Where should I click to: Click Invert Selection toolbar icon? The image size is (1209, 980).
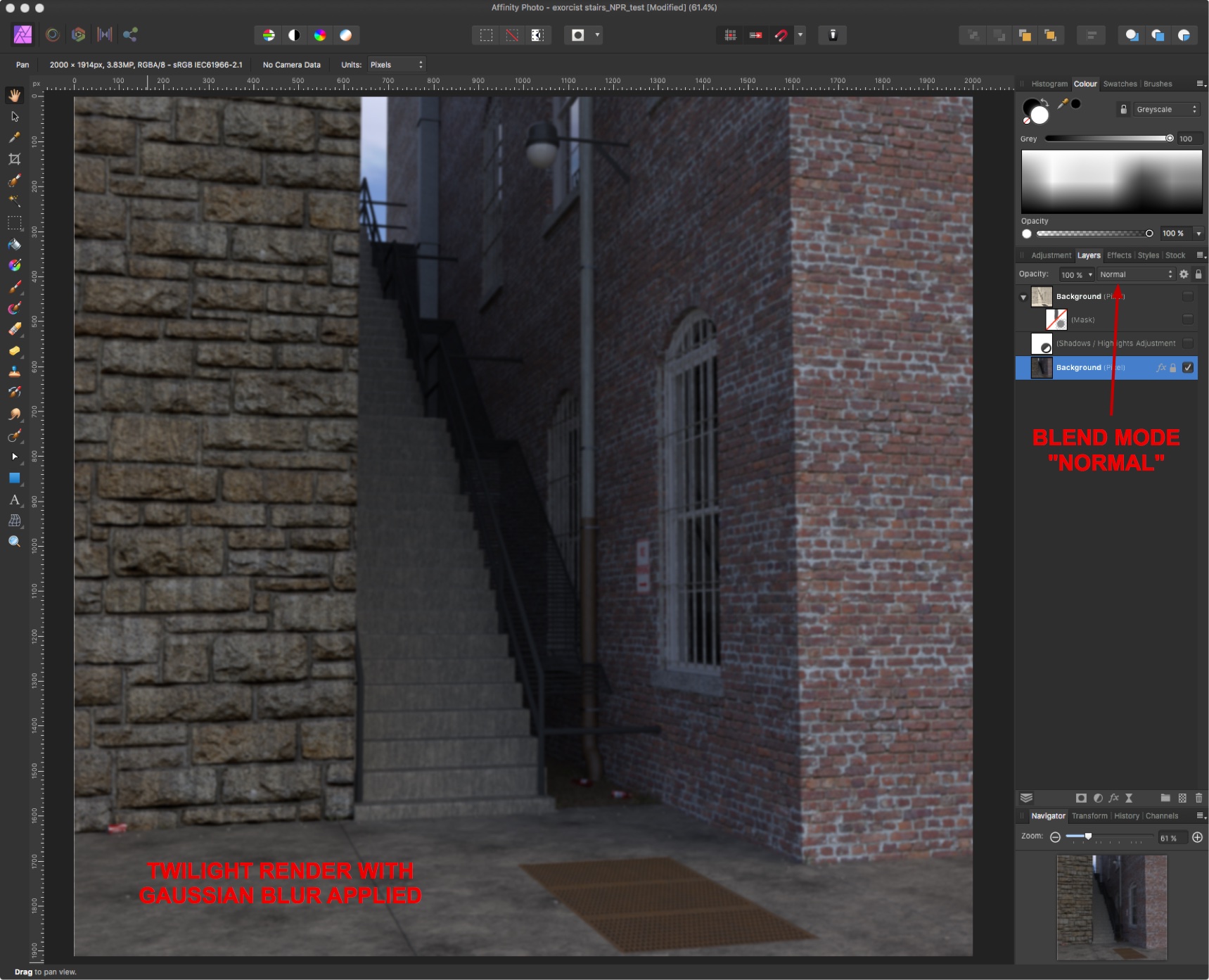pos(537,35)
